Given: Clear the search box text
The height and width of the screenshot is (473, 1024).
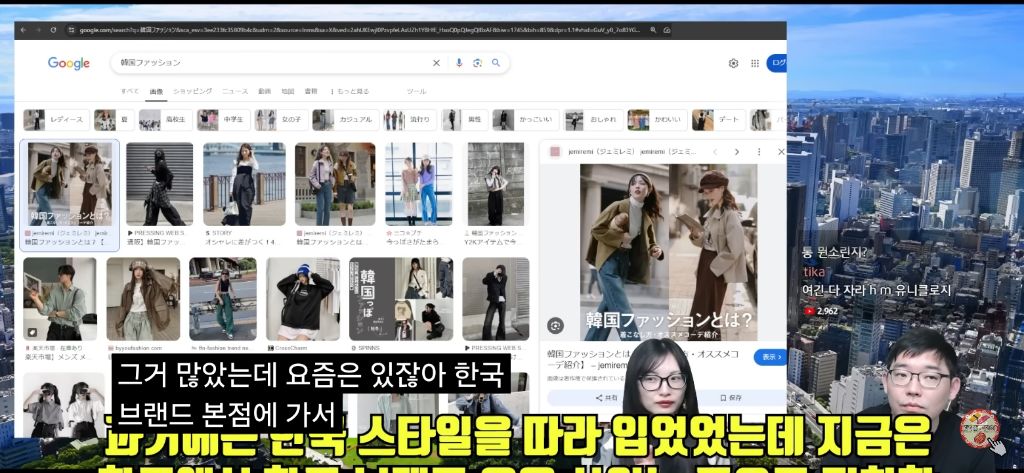Looking at the screenshot, I should (436, 63).
